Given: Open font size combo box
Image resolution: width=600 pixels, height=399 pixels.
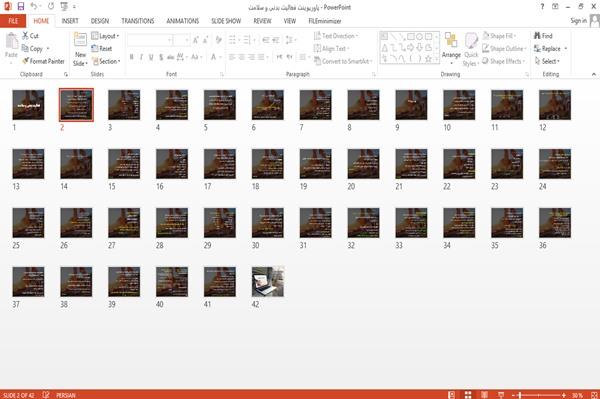Looking at the screenshot, I should 181,40.
